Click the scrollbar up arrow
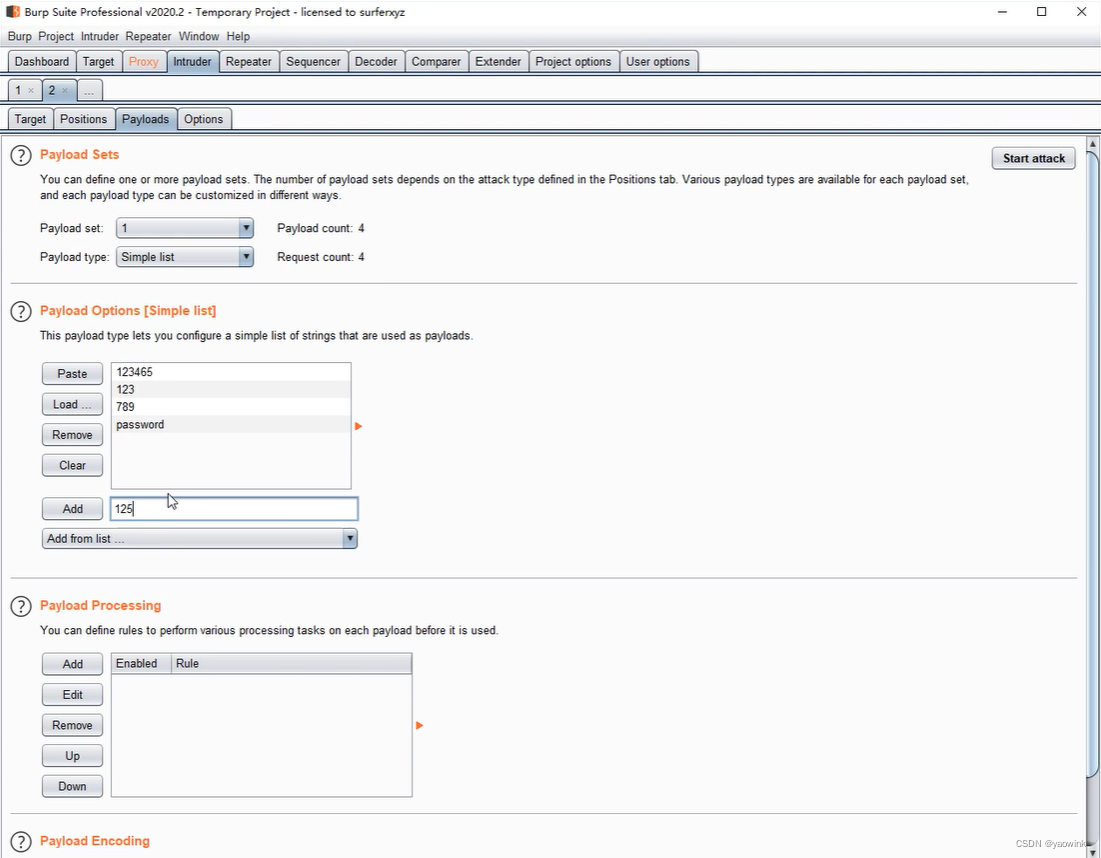The width and height of the screenshot is (1101, 858). pyautogui.click(x=1093, y=143)
